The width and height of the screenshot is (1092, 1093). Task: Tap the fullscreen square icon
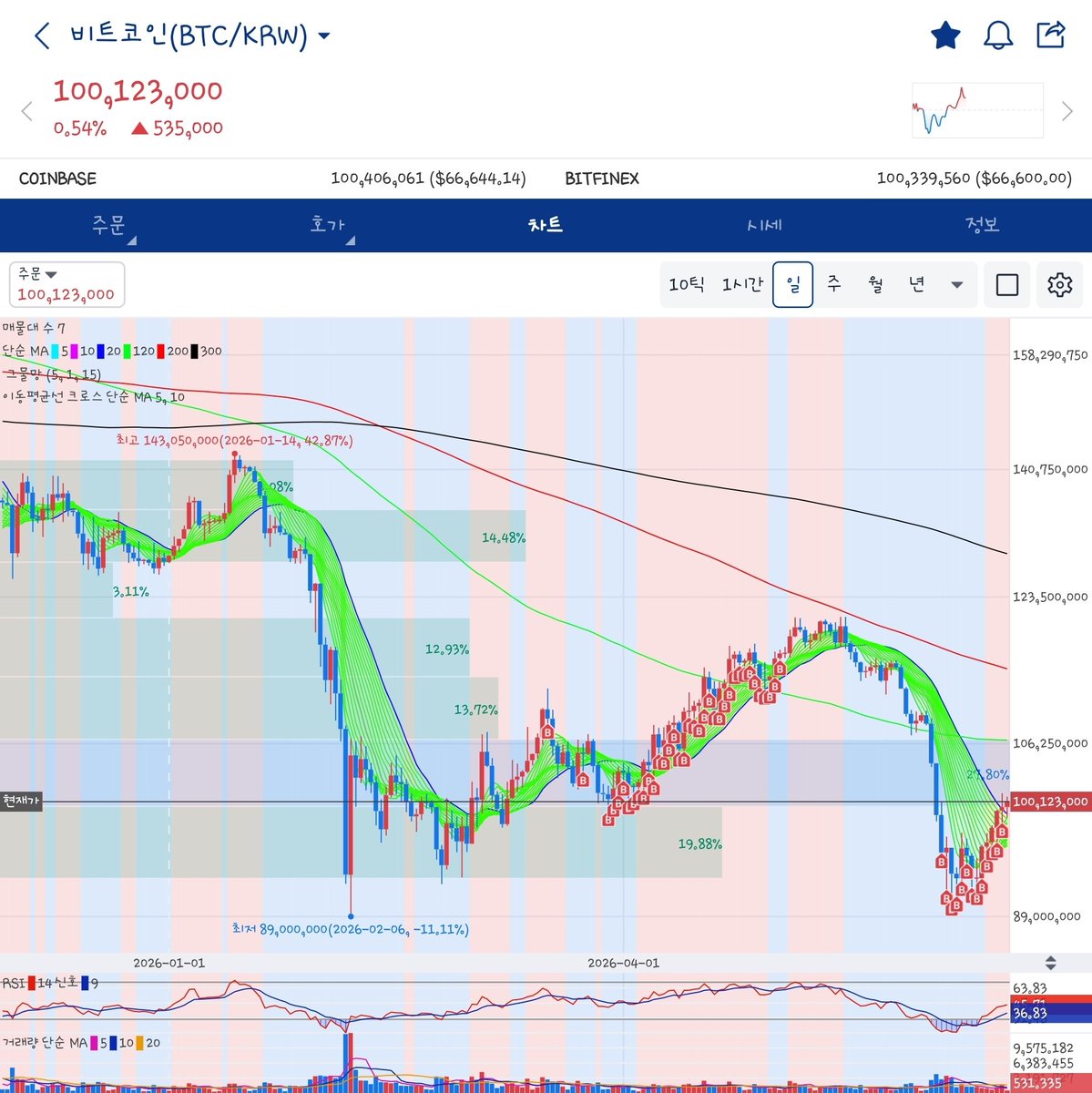[x=1007, y=285]
